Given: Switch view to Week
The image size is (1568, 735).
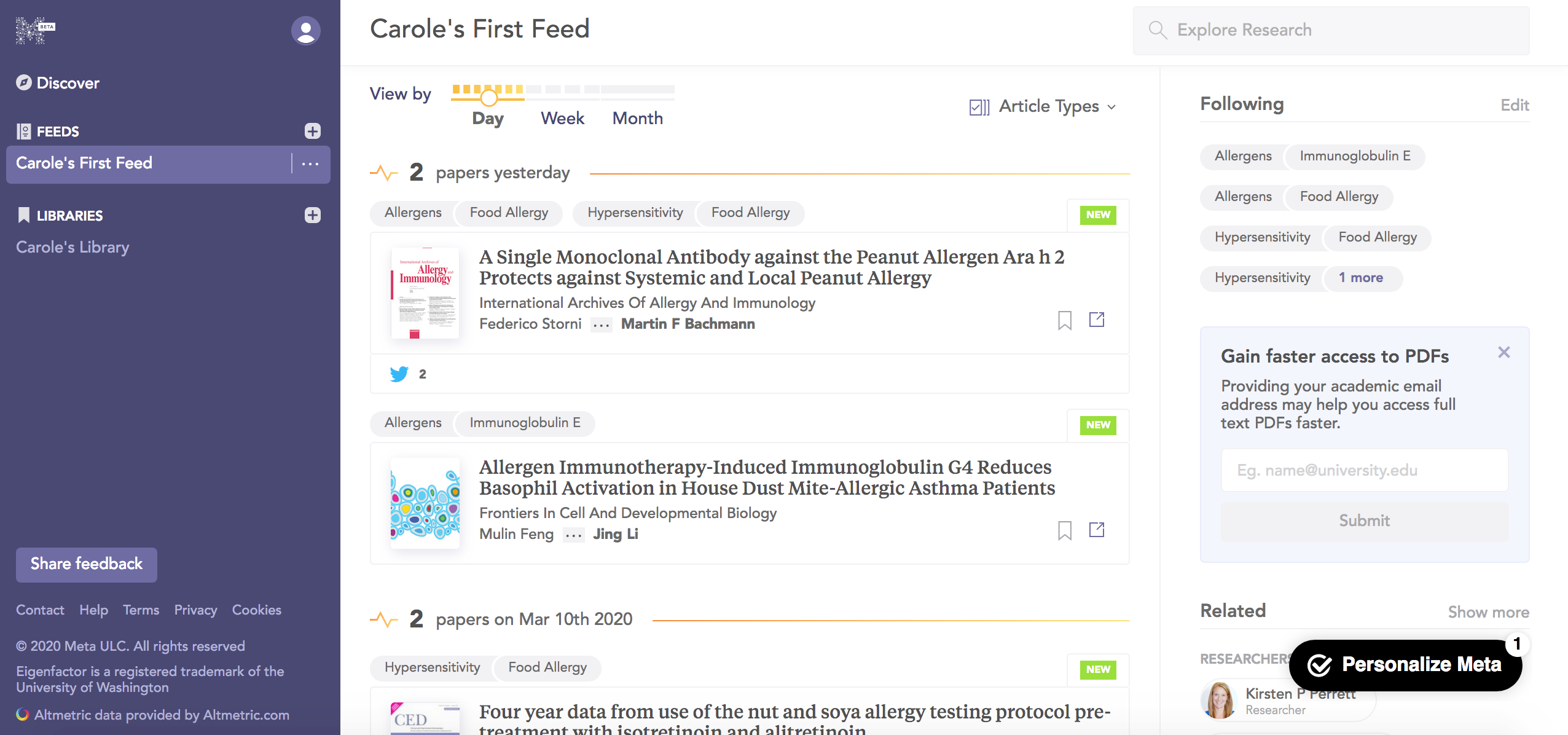Looking at the screenshot, I should 562,118.
